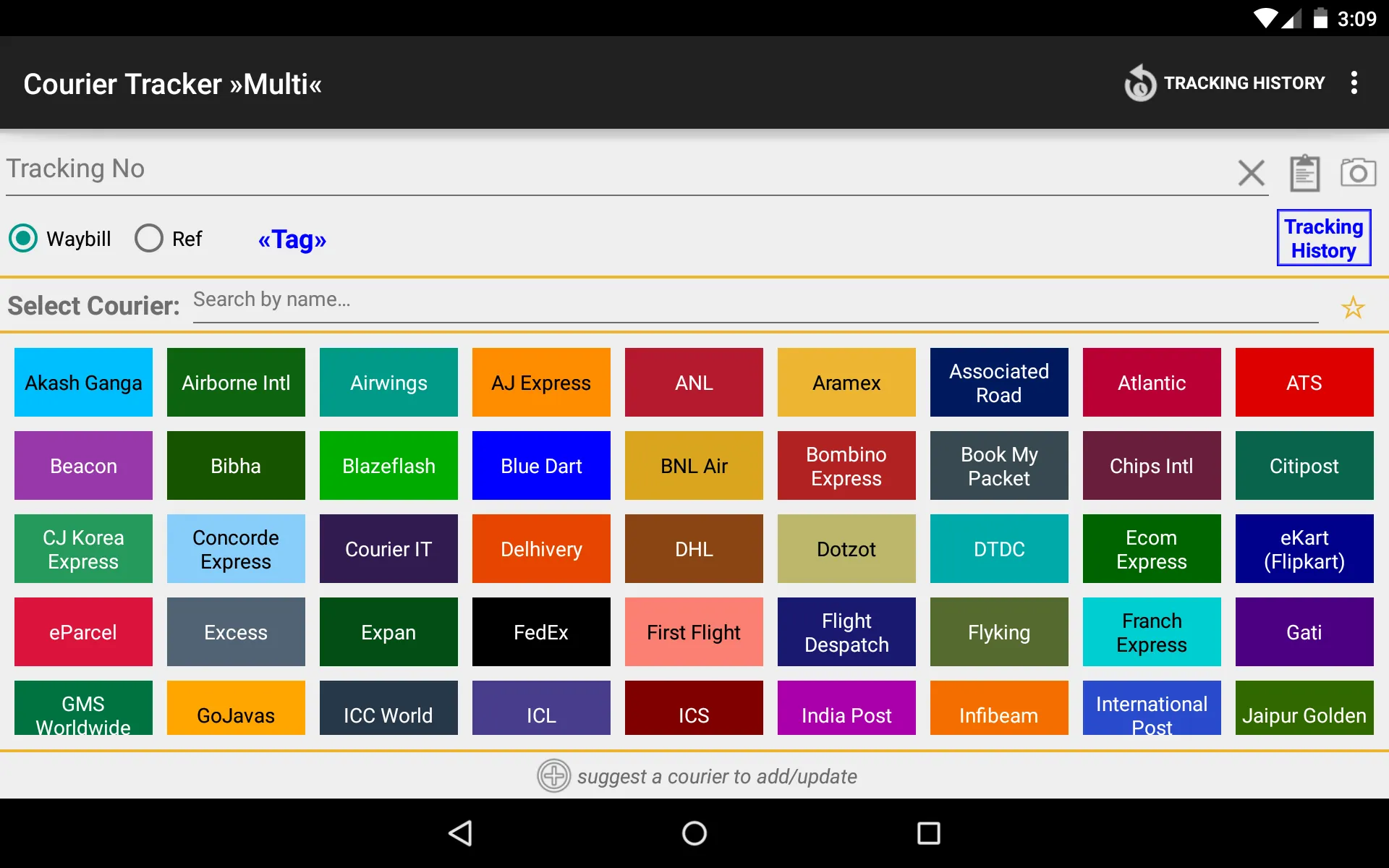Scan tracking number using the camera icon
Viewport: 1389px width, 868px height.
1359,172
